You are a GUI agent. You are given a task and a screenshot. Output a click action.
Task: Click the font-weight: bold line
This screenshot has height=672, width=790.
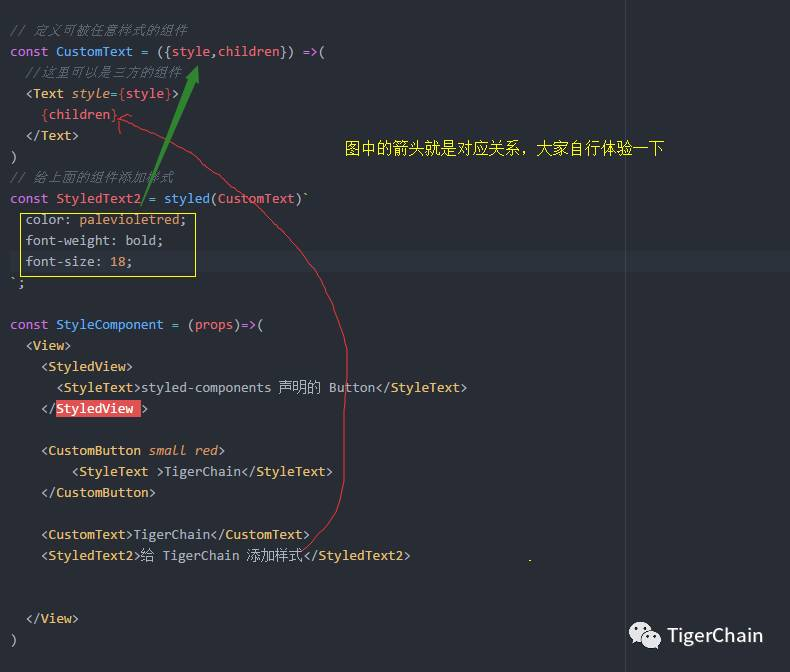click(94, 241)
